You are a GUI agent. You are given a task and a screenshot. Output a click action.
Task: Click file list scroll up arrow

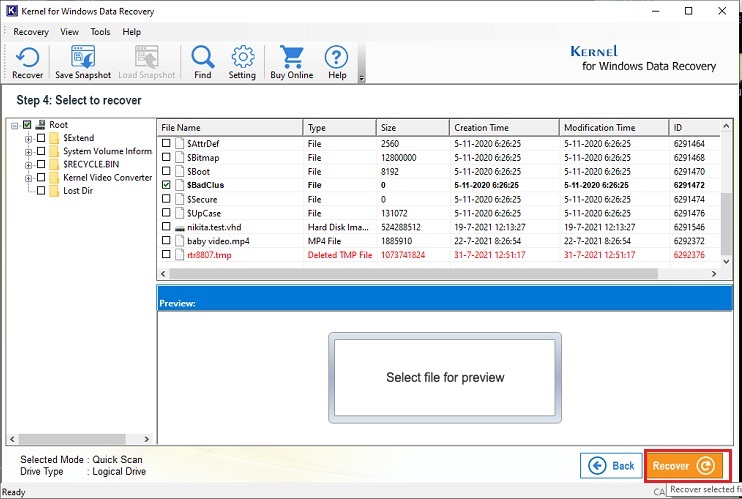tap(726, 126)
